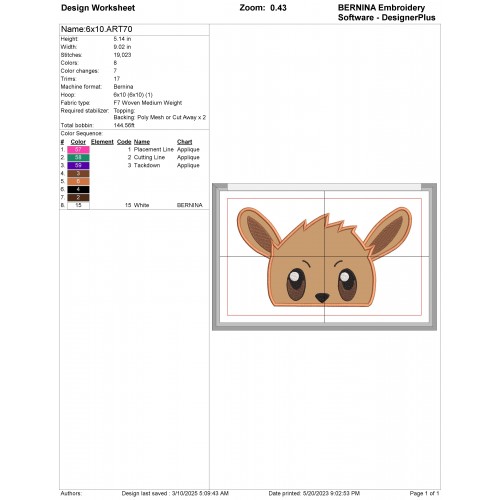Image resolution: width=500 pixels, height=500 pixels.
Task: Click 'F7 Woven Medium Weight' fabric type
Action: pos(148,103)
